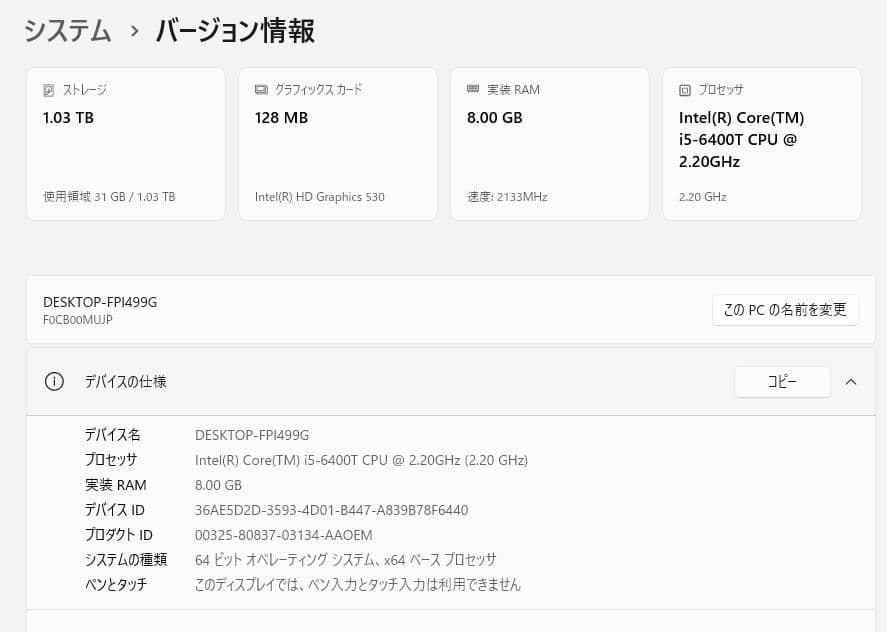
Task: Open the 1.03 TB storage summary card
Action: click(x=126, y=143)
